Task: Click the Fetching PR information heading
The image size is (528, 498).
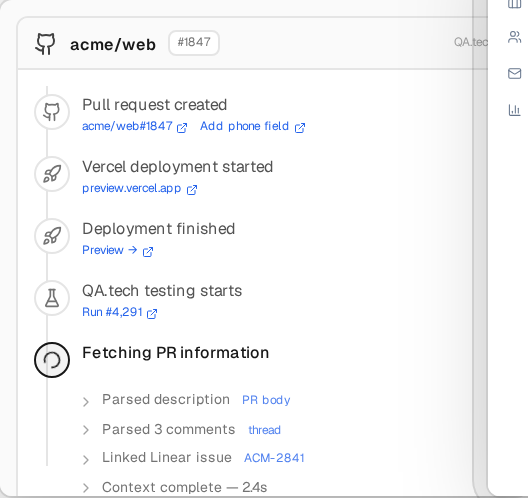Action: [x=175, y=353]
